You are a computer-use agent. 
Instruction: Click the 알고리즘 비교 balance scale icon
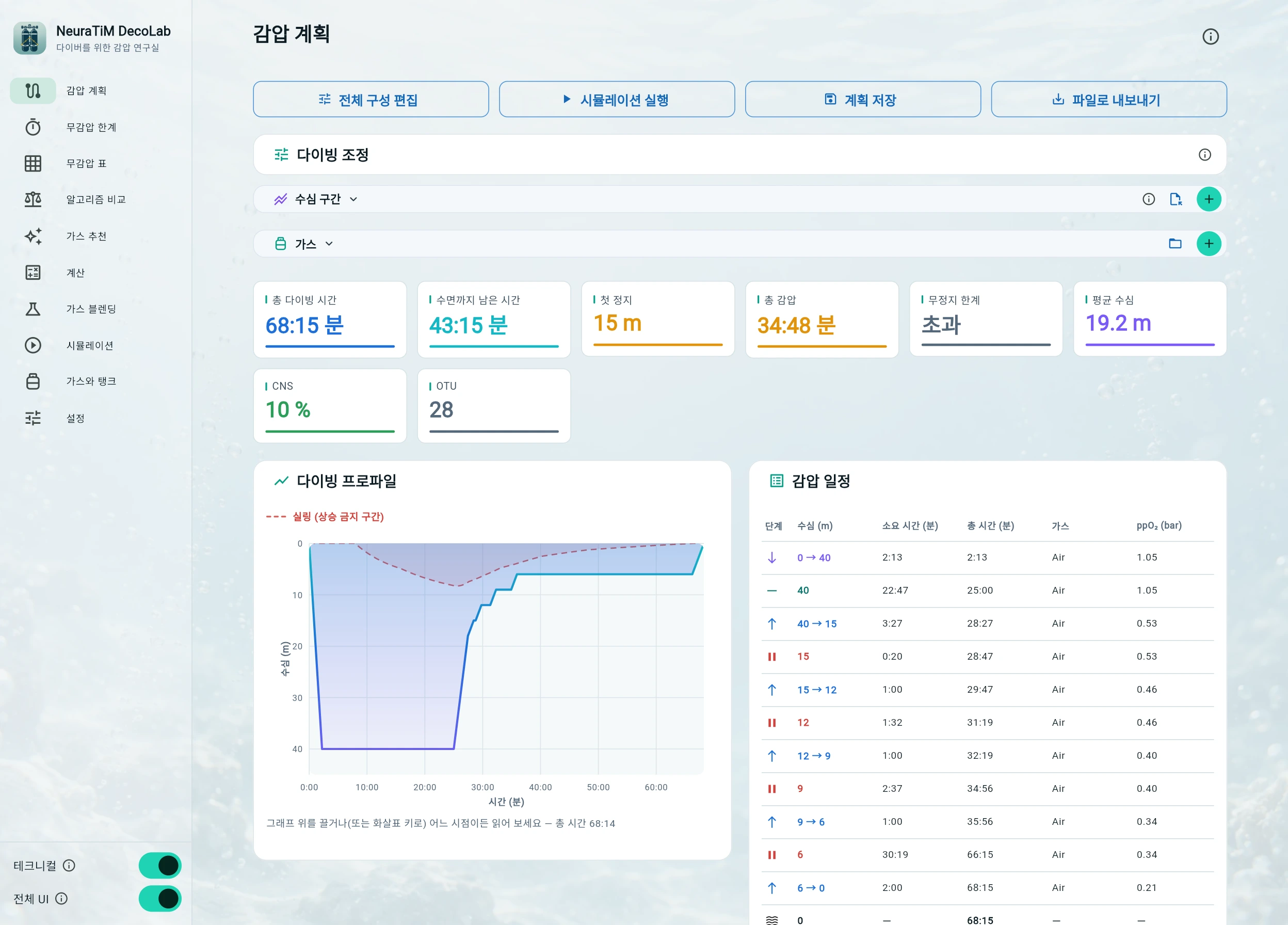pyautogui.click(x=33, y=199)
